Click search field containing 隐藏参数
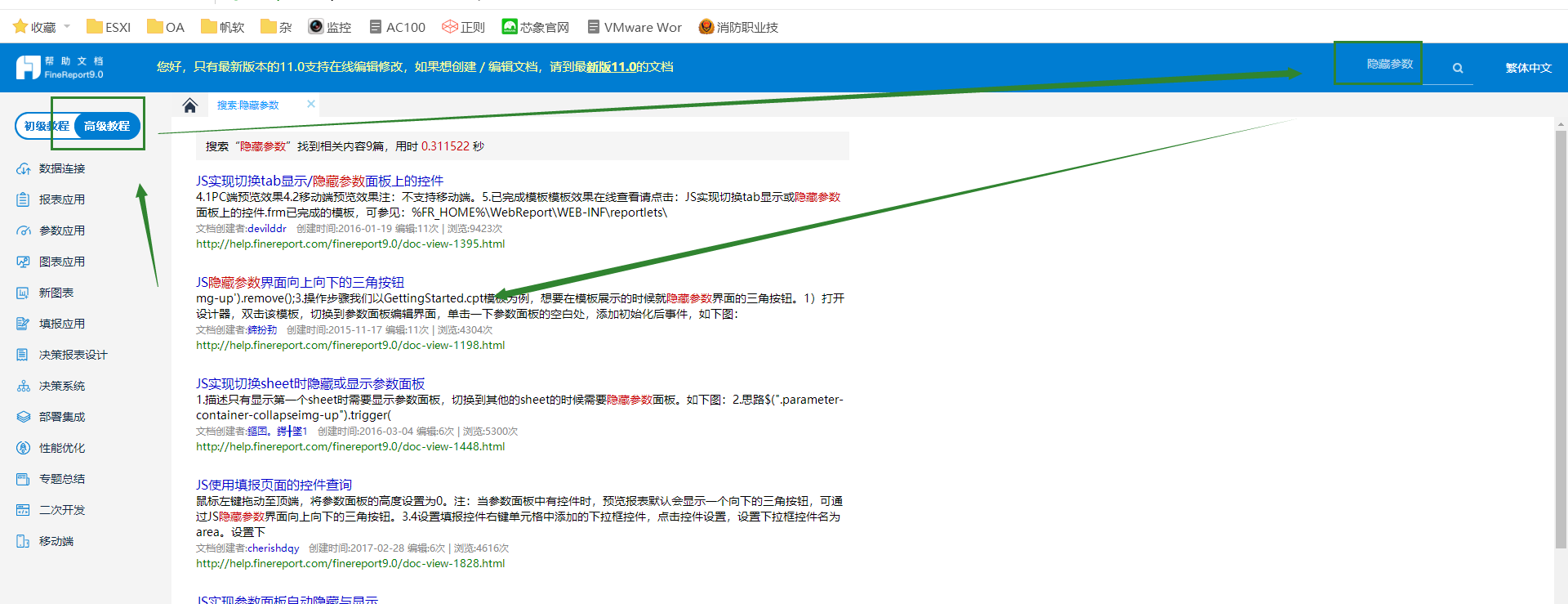 [x=1390, y=64]
